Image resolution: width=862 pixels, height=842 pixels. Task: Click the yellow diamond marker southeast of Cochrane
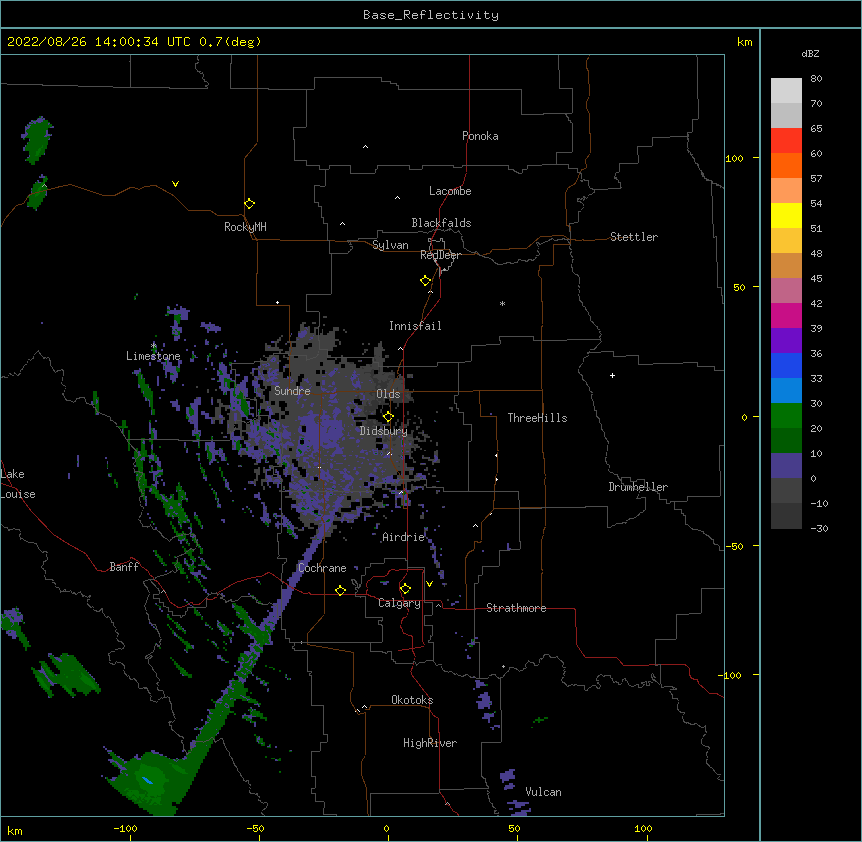340,590
